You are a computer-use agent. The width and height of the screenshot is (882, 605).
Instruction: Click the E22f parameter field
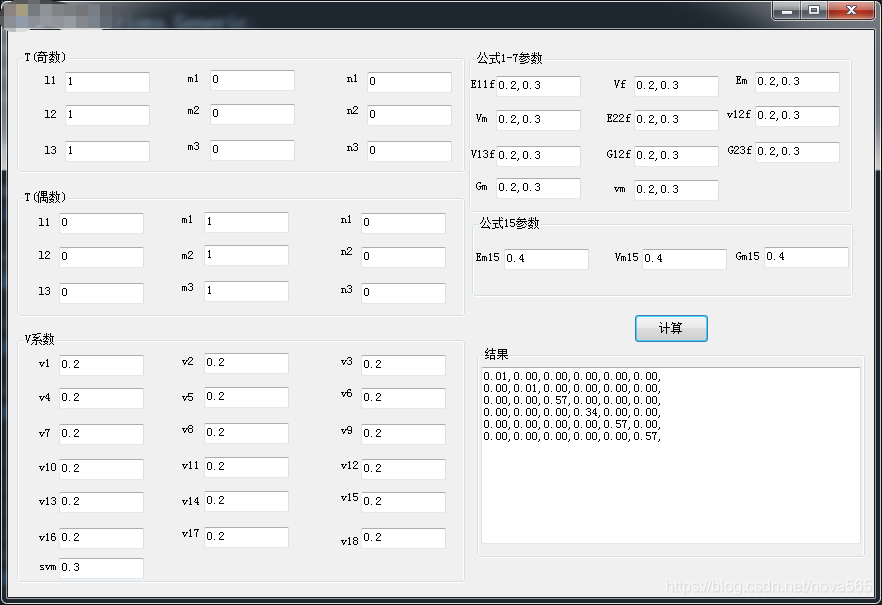pos(676,120)
